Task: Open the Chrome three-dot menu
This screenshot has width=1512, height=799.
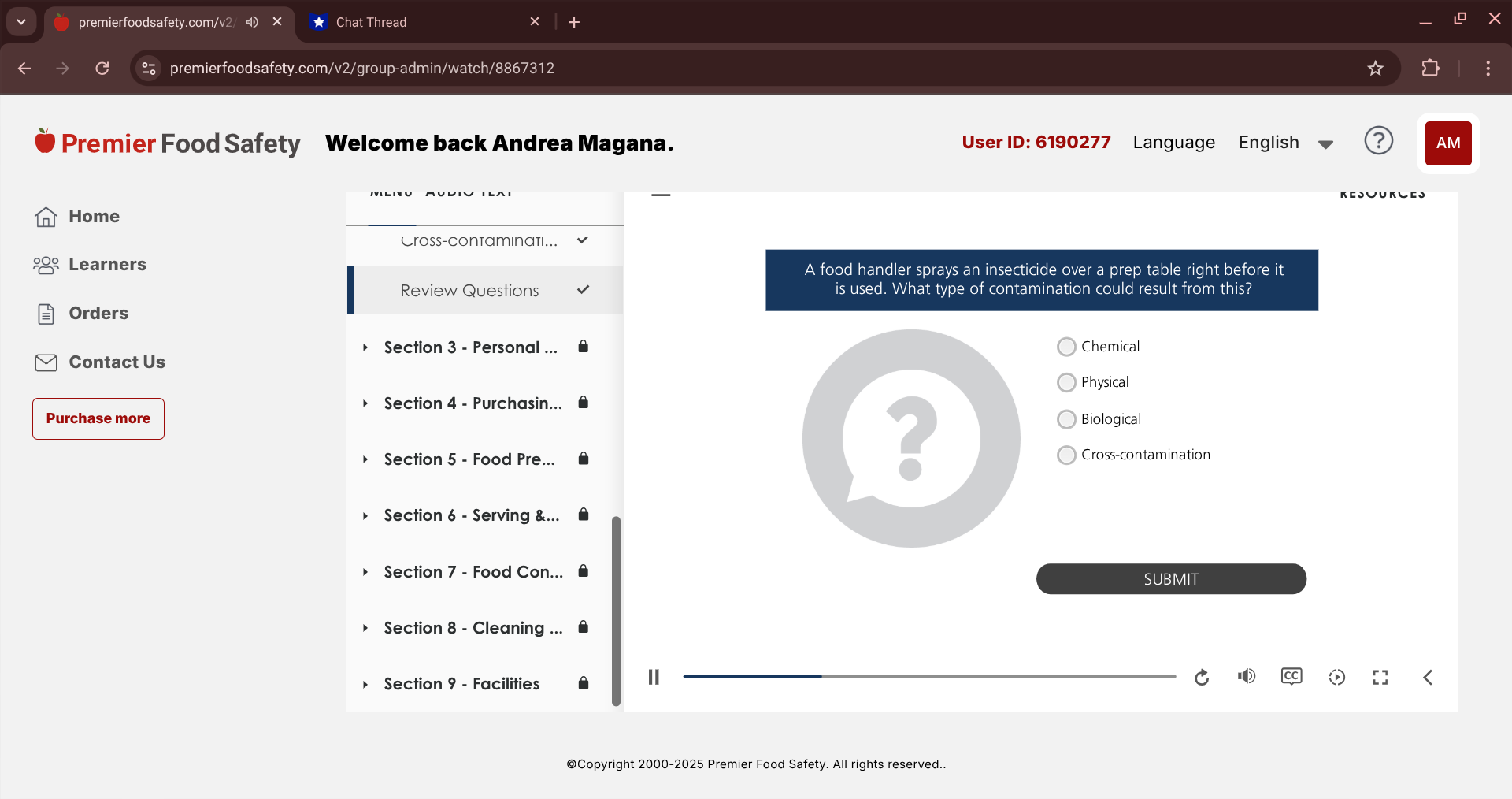Action: click(1488, 69)
